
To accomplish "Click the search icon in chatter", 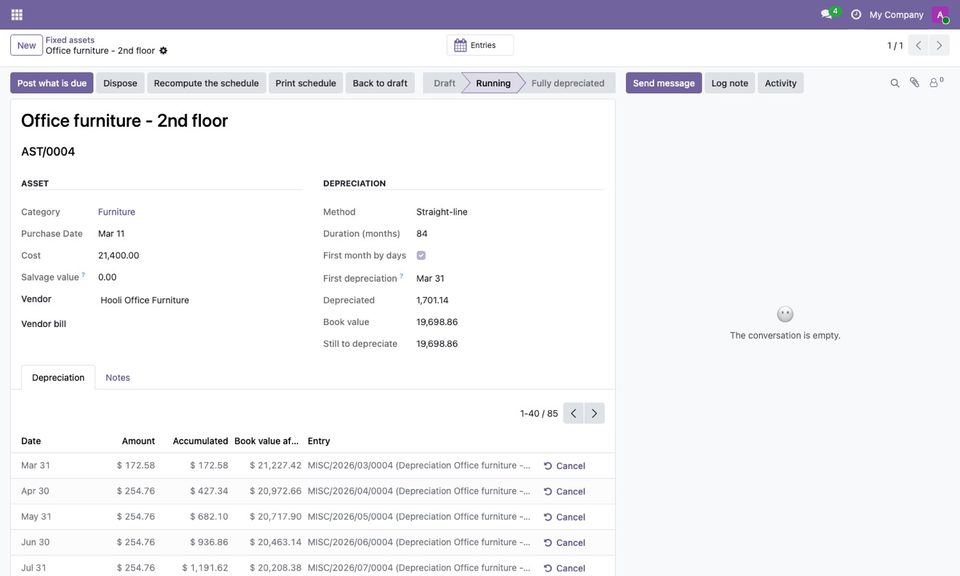I will click(x=894, y=83).
